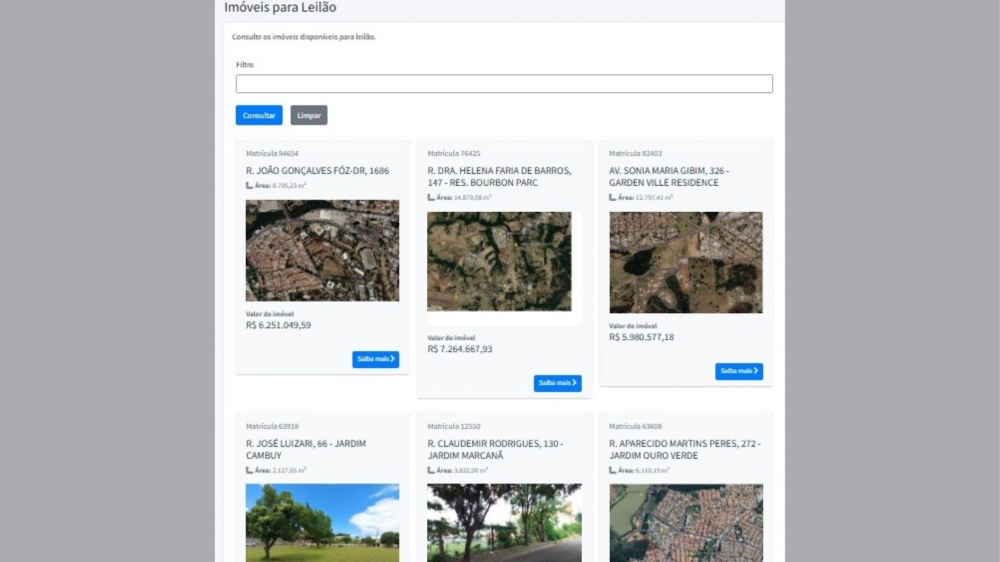
Task: Click the area ruler icon for Matrícula 94654
Action: click(x=249, y=186)
